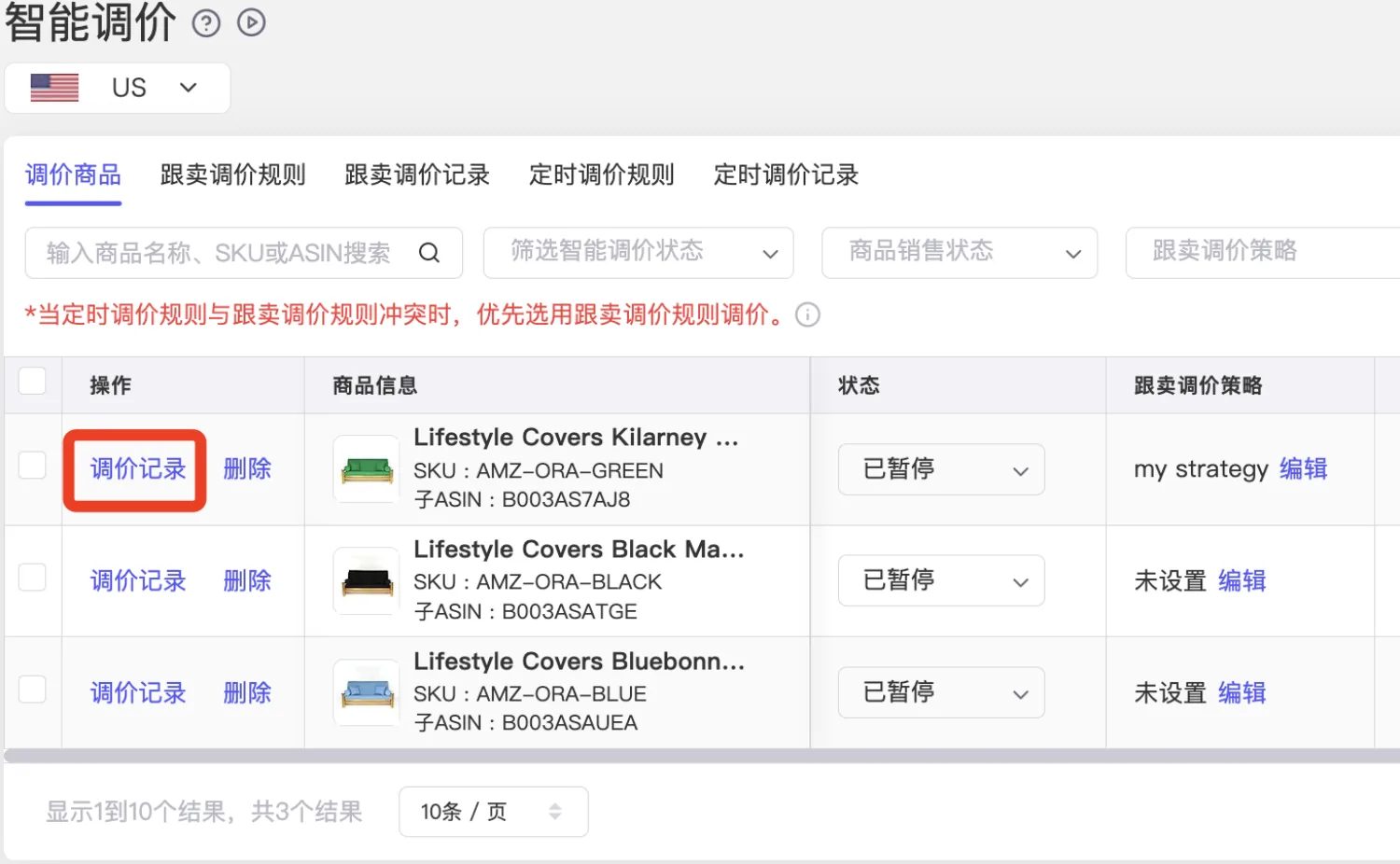Open 已暂停 status dropdown for AMZ-ORA-BLUE
The width and height of the screenshot is (1400, 864).
[x=941, y=692]
